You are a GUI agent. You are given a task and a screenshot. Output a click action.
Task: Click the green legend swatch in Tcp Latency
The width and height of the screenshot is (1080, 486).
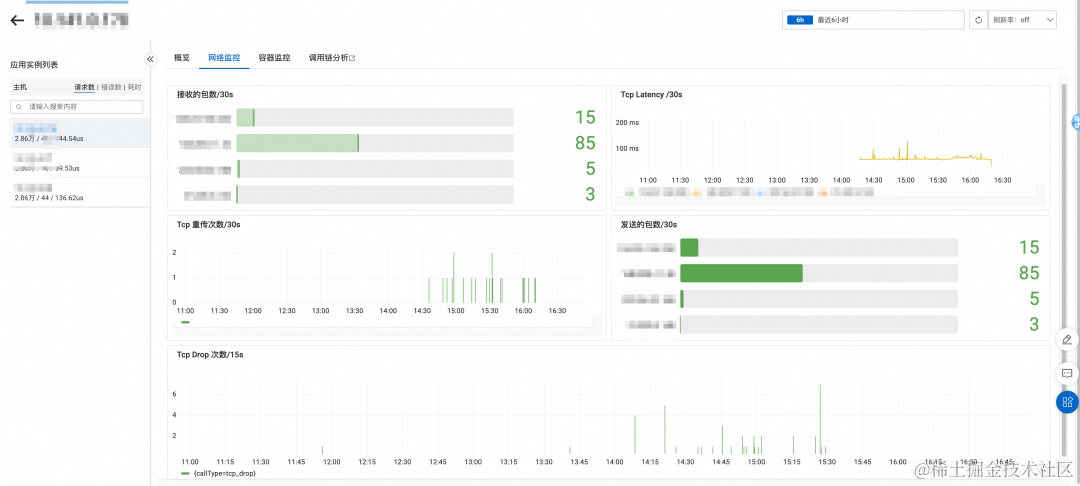629,193
